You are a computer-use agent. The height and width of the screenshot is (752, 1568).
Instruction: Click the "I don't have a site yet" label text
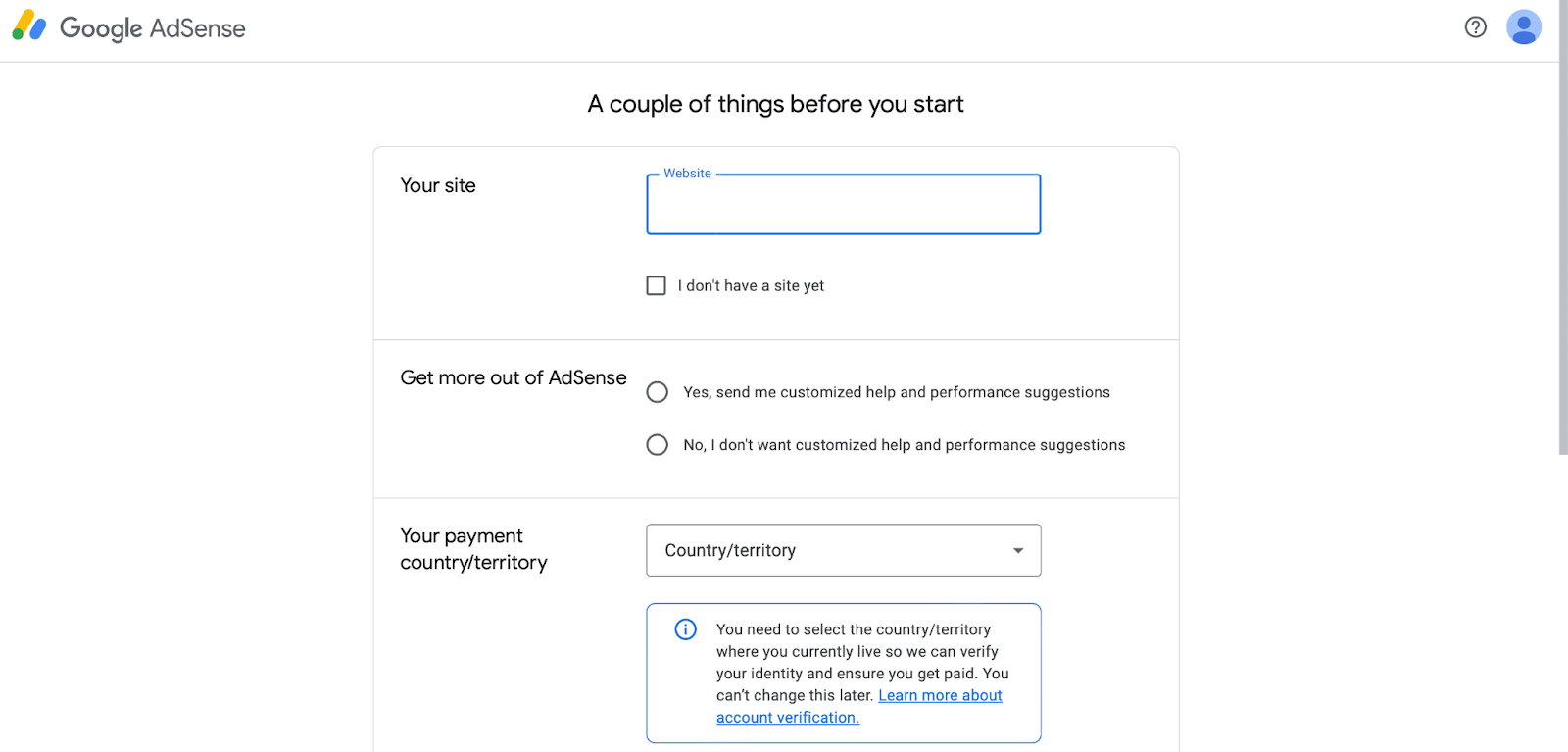(751, 286)
